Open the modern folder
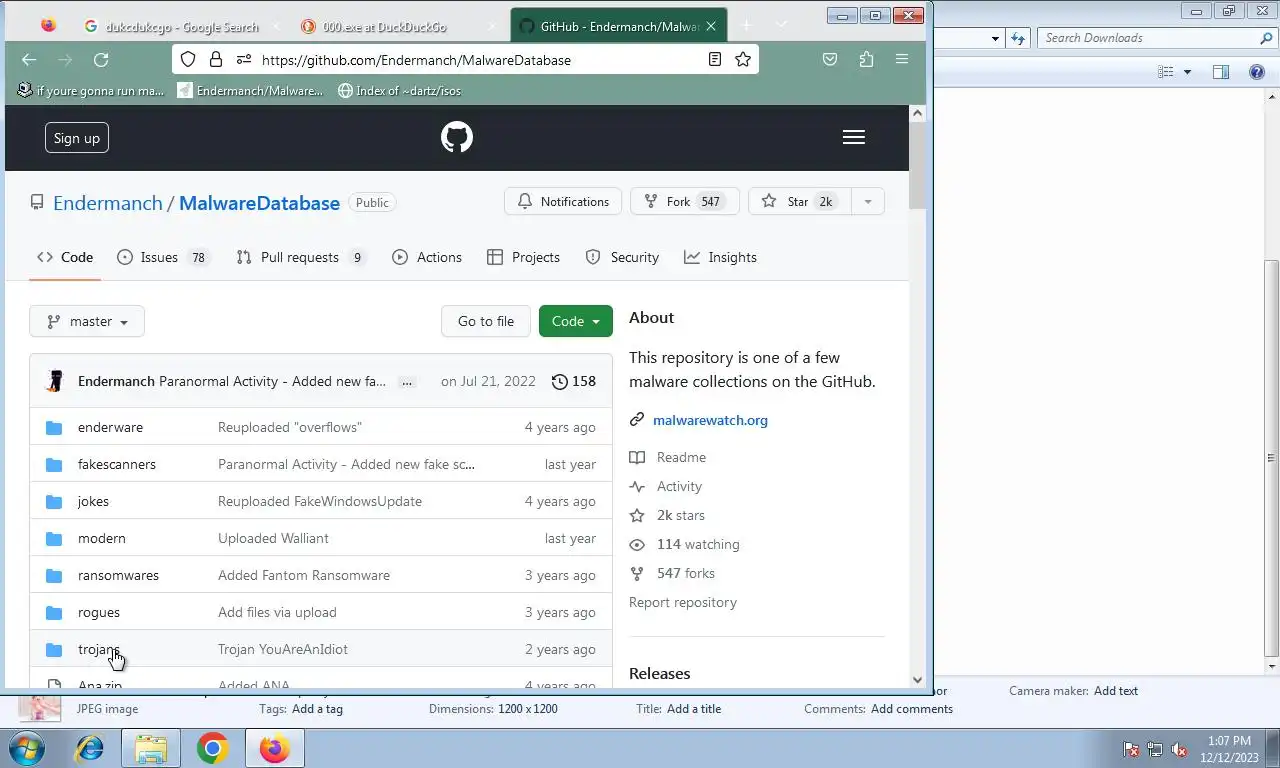1280x768 pixels. [102, 538]
